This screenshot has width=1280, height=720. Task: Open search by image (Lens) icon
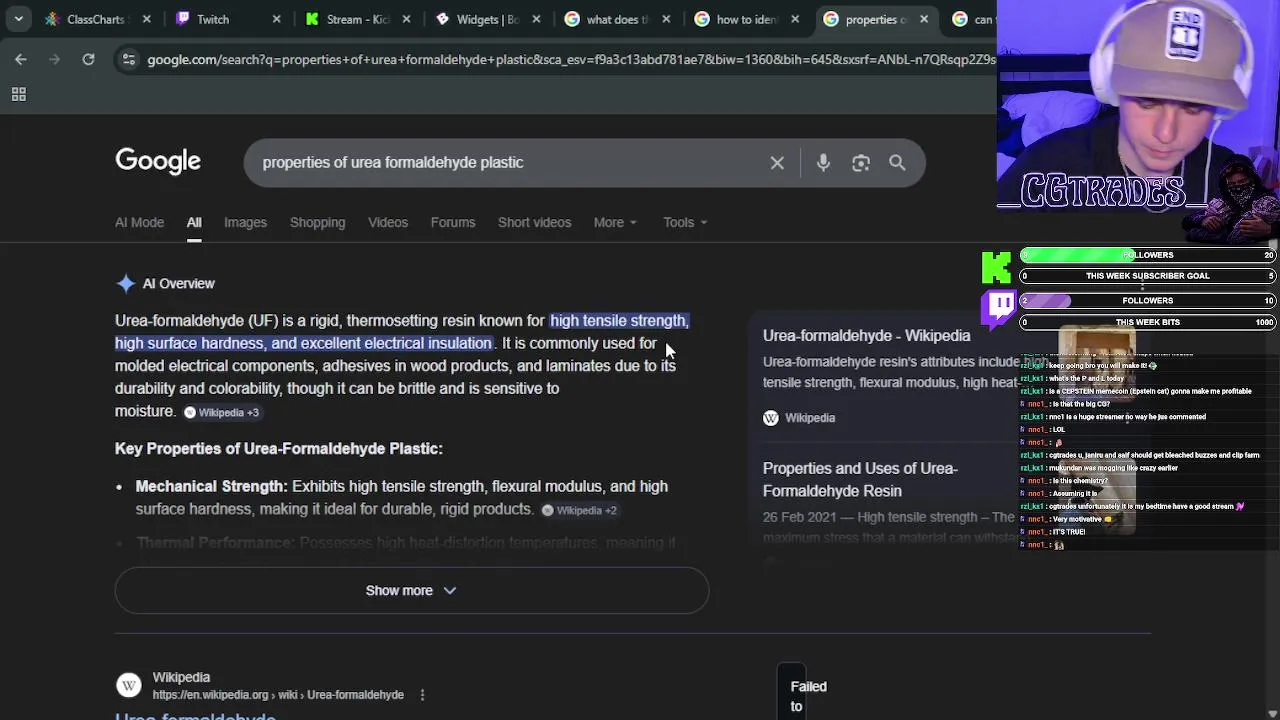861,163
